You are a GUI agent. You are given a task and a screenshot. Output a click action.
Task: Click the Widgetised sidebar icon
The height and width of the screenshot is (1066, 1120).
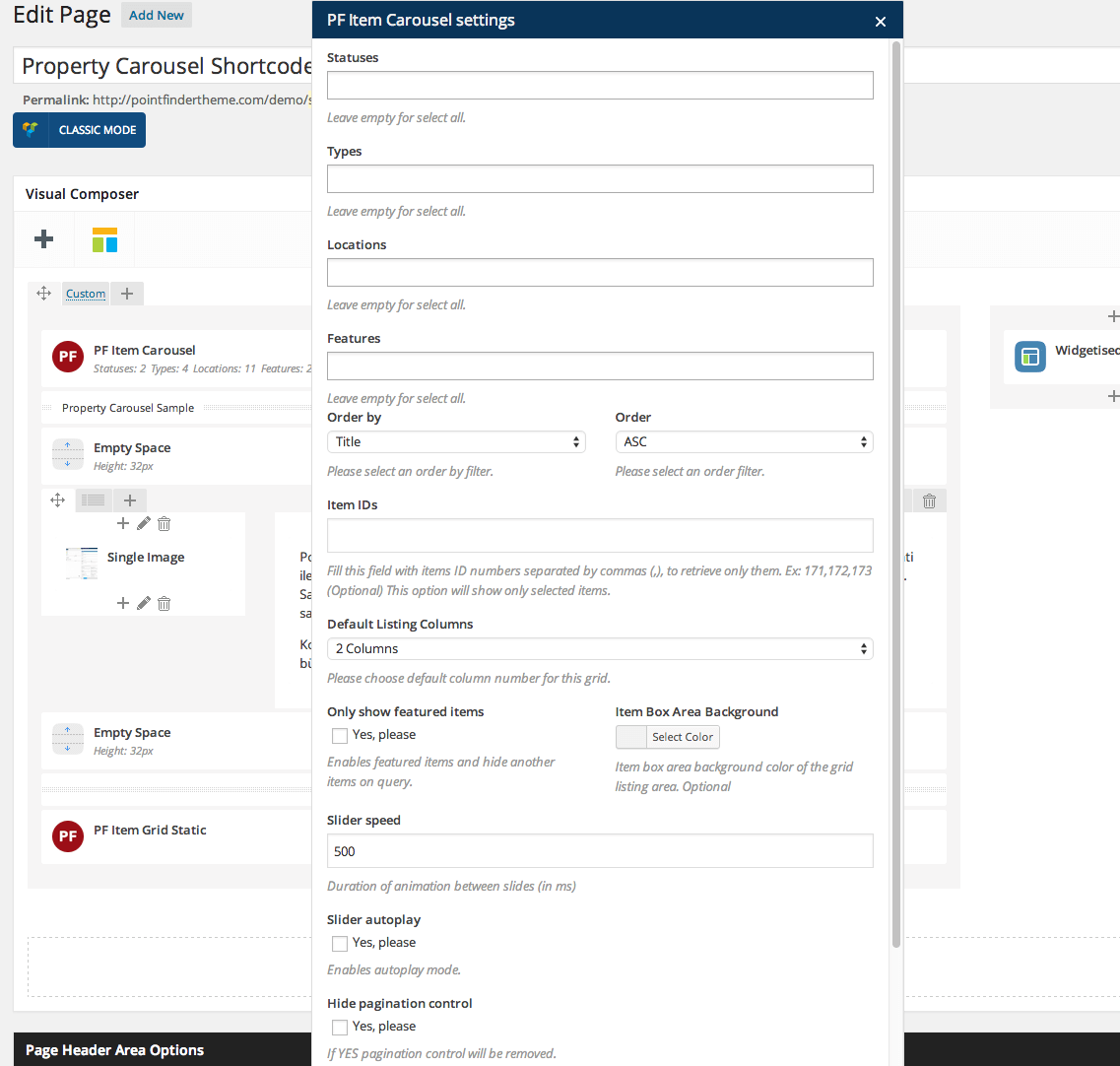[1030, 357]
